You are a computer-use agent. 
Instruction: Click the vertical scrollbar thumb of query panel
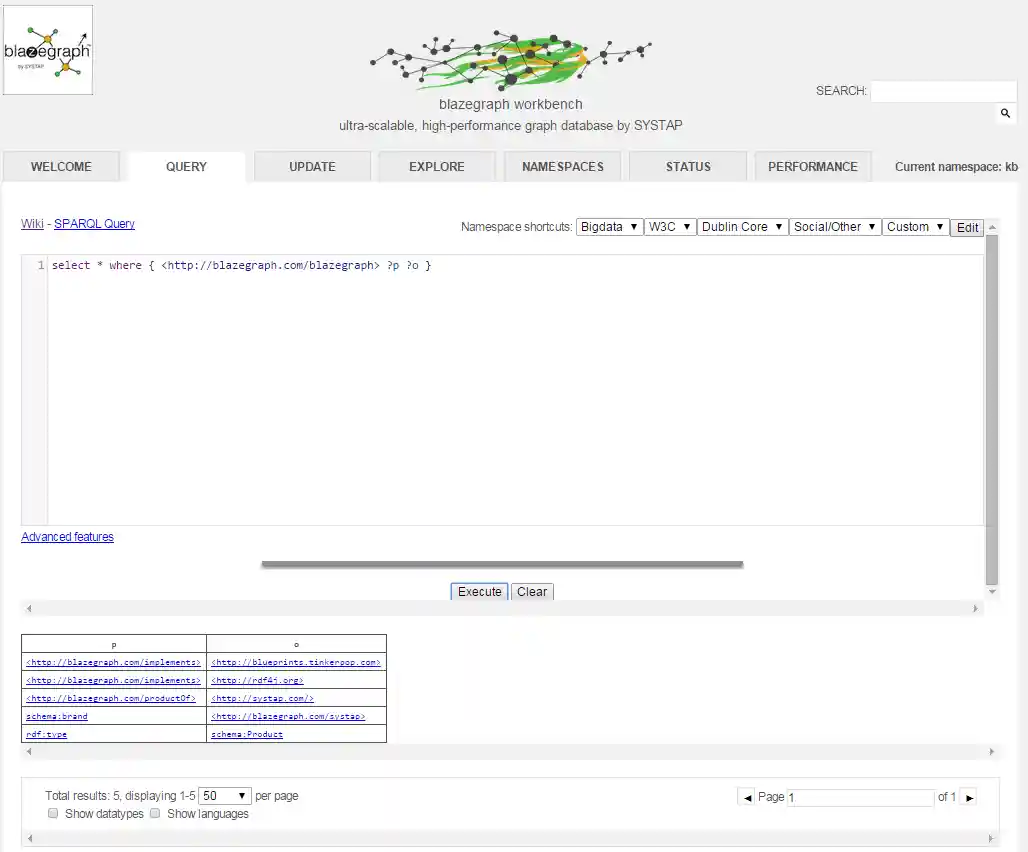click(x=992, y=408)
